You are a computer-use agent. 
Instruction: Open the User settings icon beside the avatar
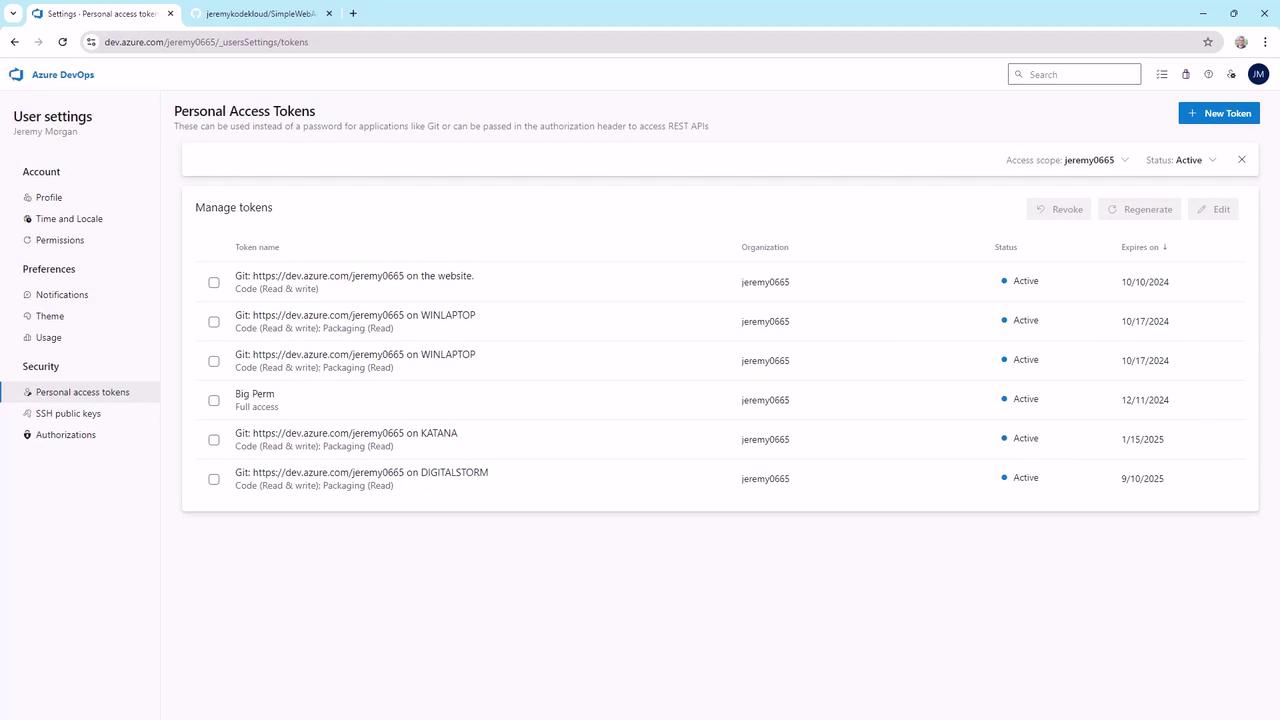[1232, 74]
